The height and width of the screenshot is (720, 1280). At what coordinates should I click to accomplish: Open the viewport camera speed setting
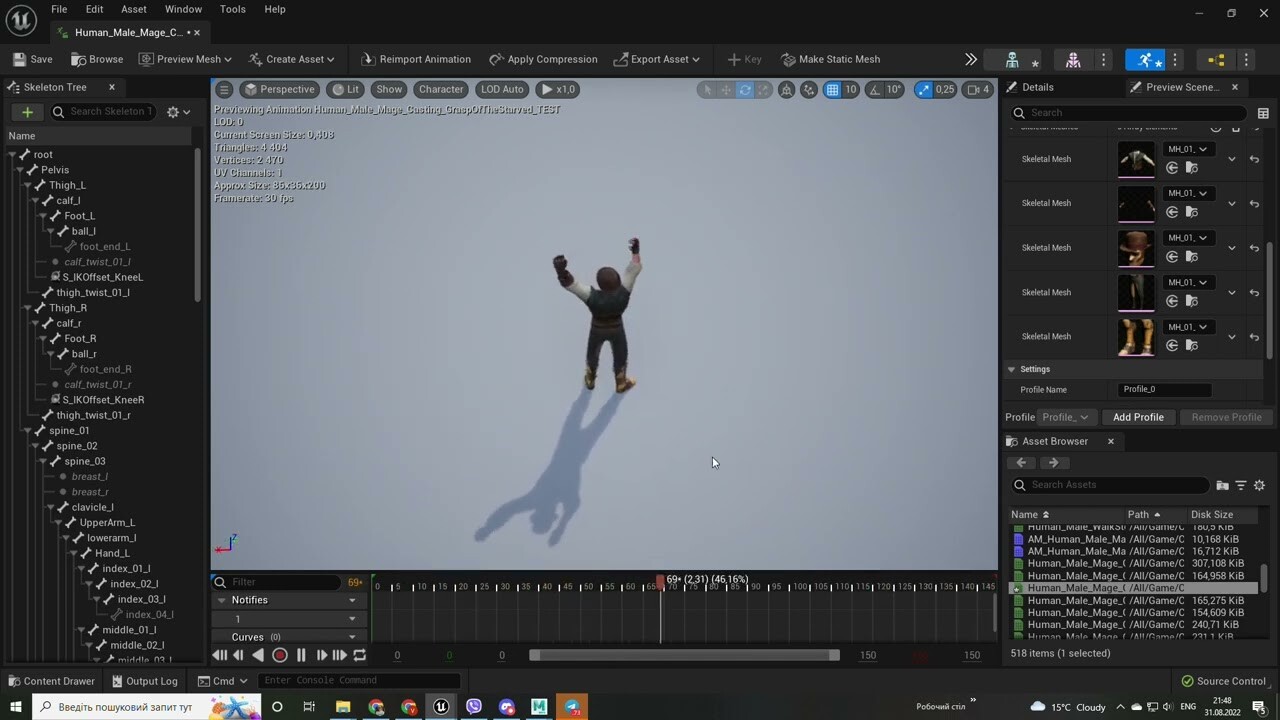click(978, 90)
